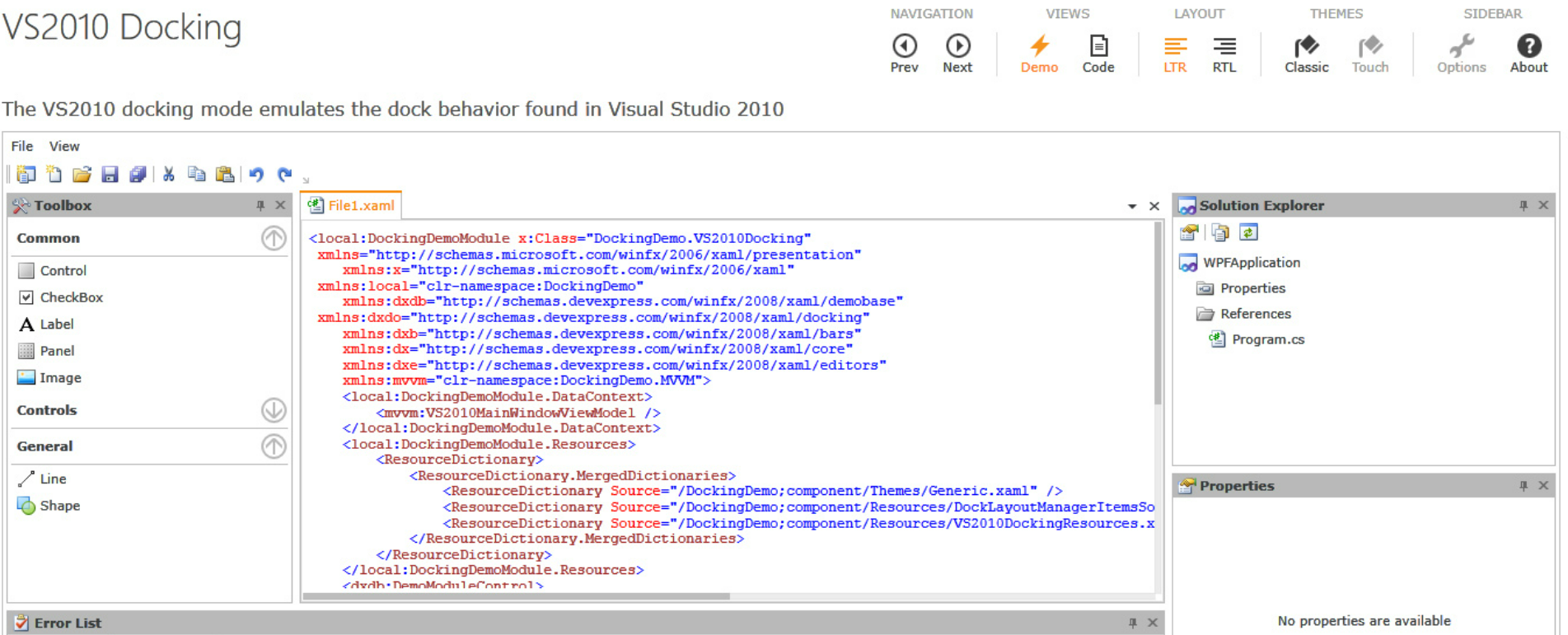Open a file with the folder icon
This screenshot has height=635, width=1568.
[x=82, y=175]
